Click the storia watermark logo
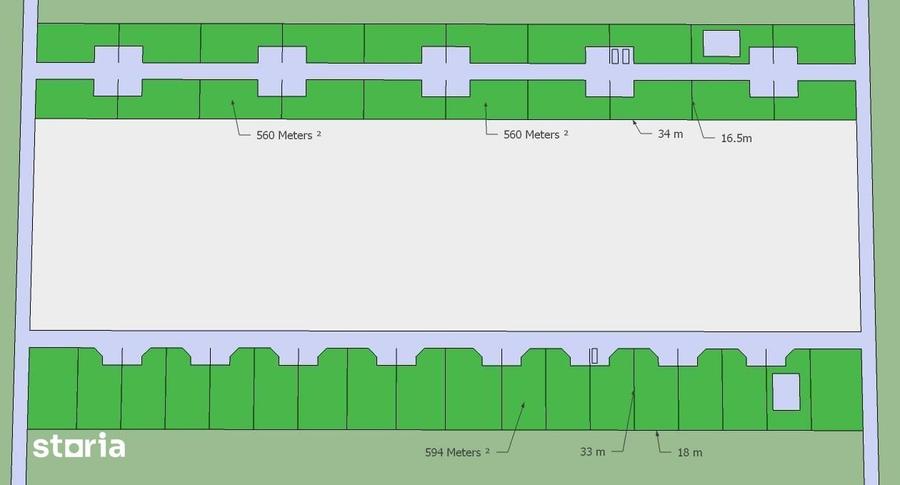The width and height of the screenshot is (900, 485). click(79, 446)
